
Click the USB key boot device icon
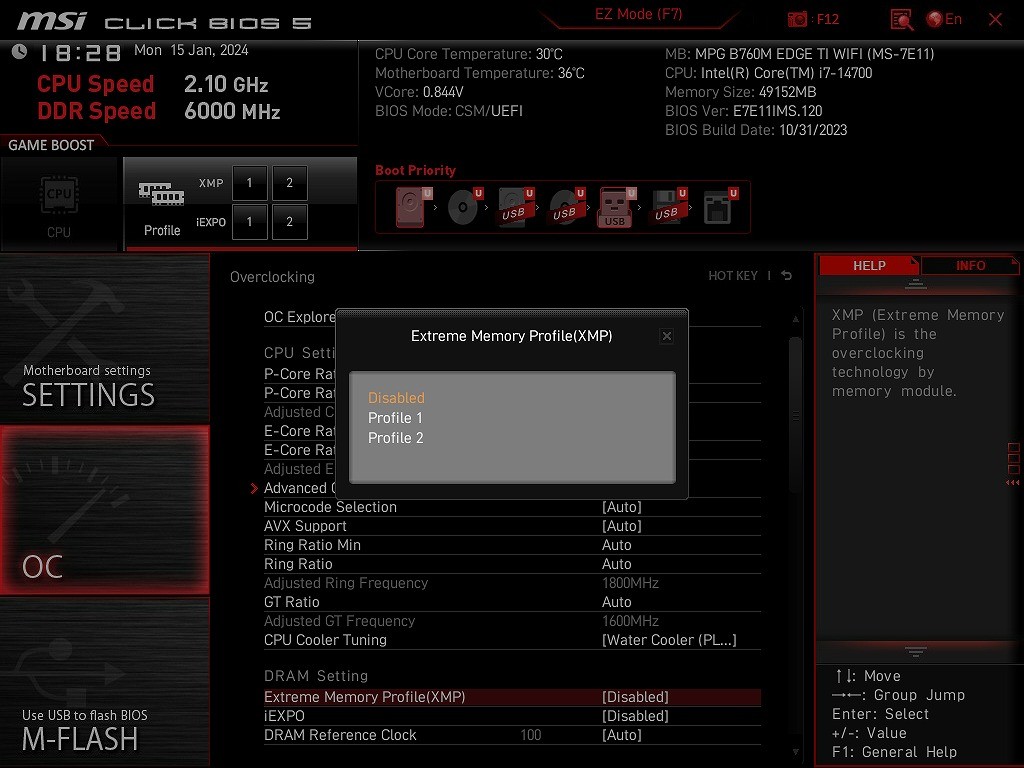click(616, 207)
